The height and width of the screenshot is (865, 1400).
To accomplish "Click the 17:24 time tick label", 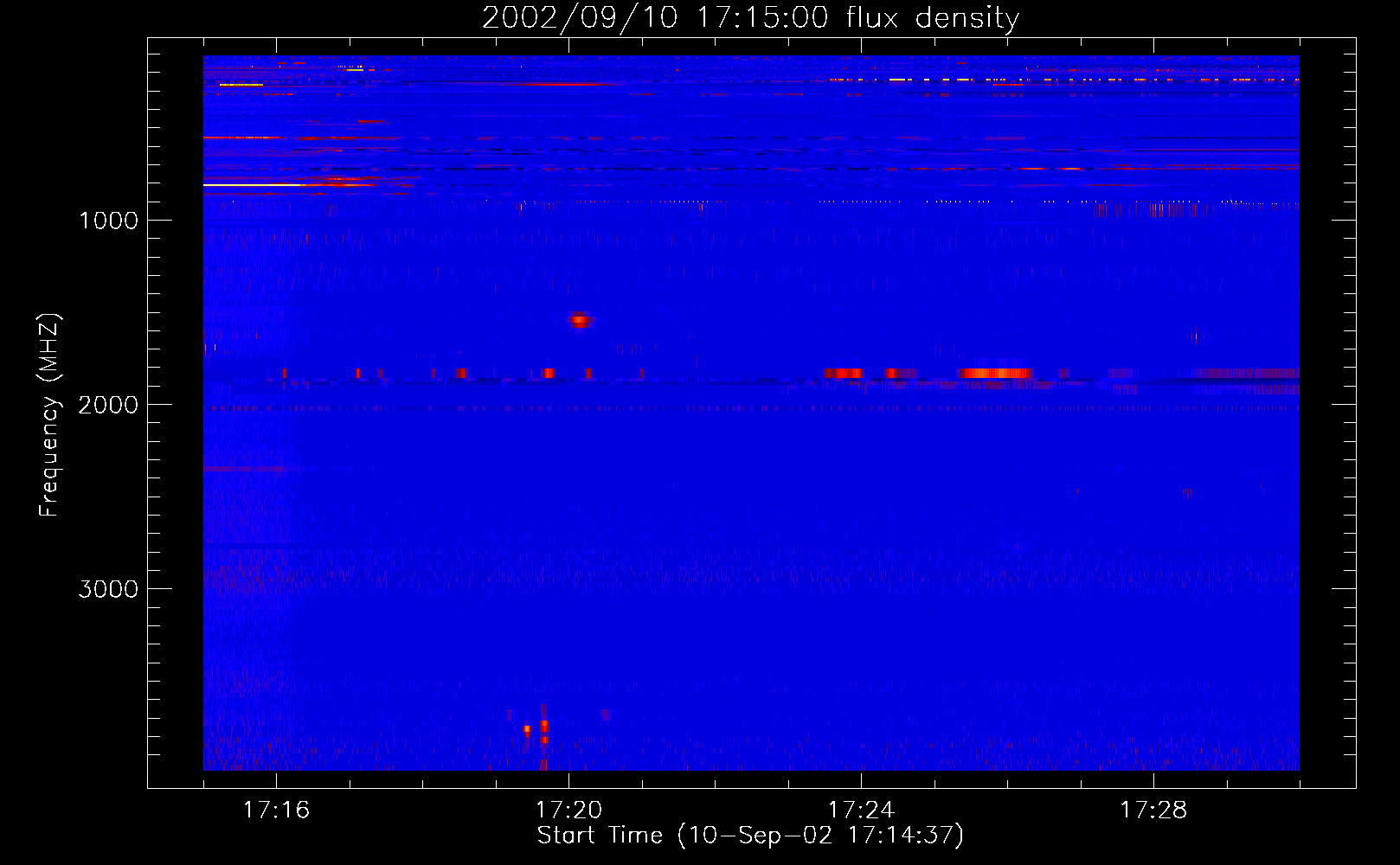I will [861, 810].
